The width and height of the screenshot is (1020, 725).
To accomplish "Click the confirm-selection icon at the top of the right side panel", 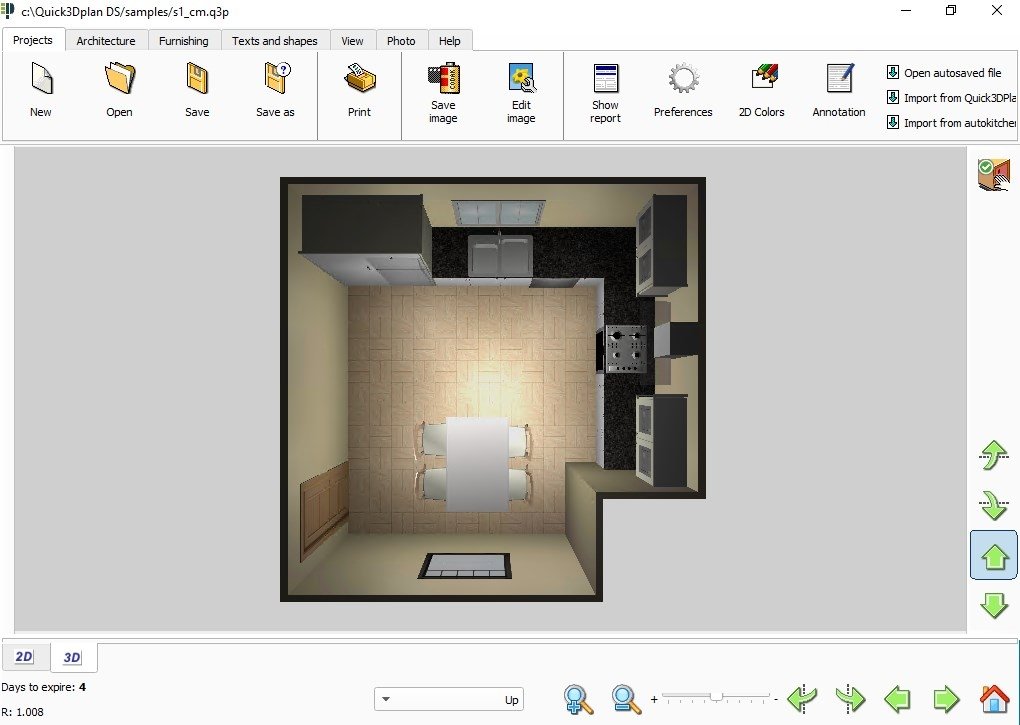I will click(x=993, y=174).
